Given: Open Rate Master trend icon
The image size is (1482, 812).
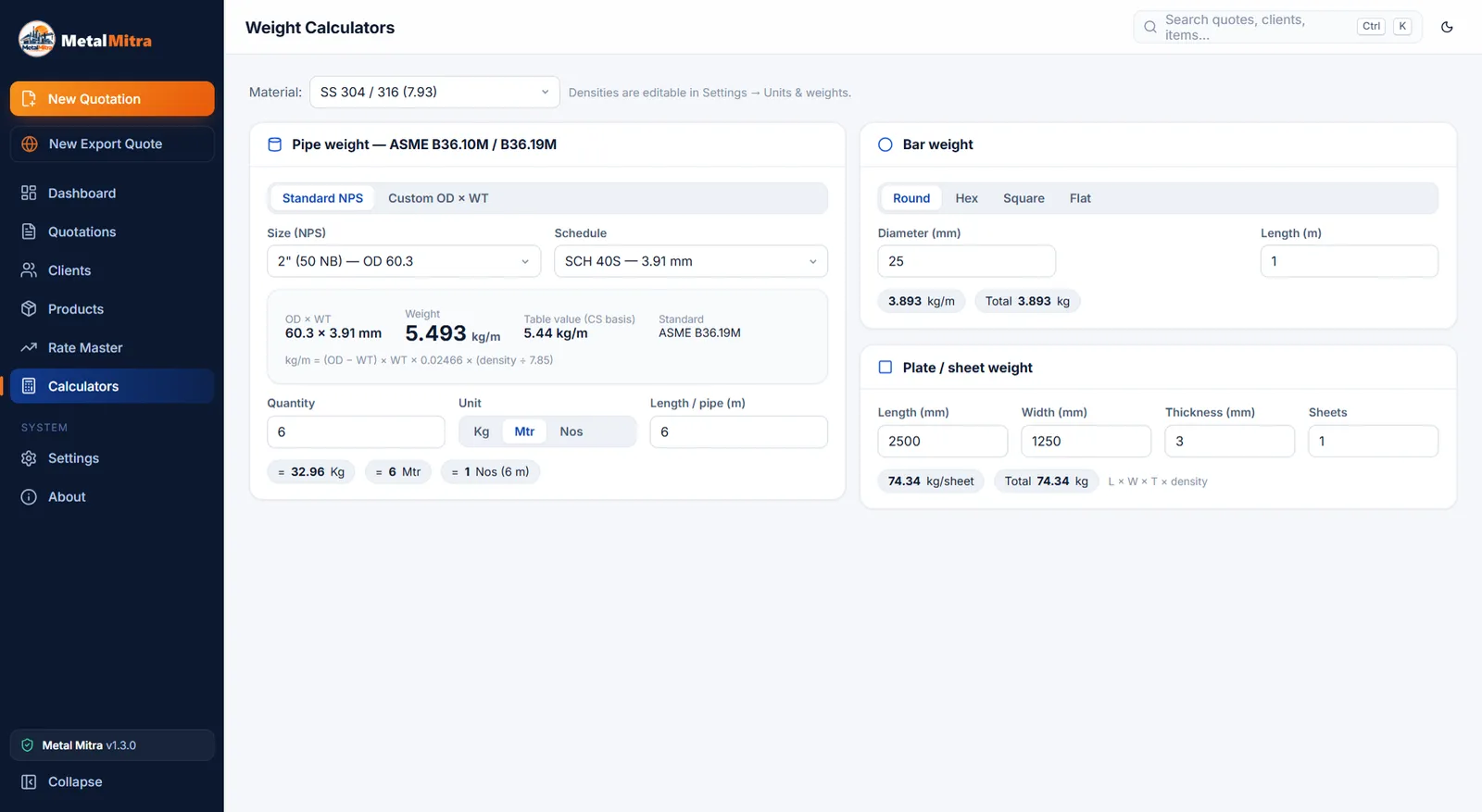Looking at the screenshot, I should click(29, 347).
